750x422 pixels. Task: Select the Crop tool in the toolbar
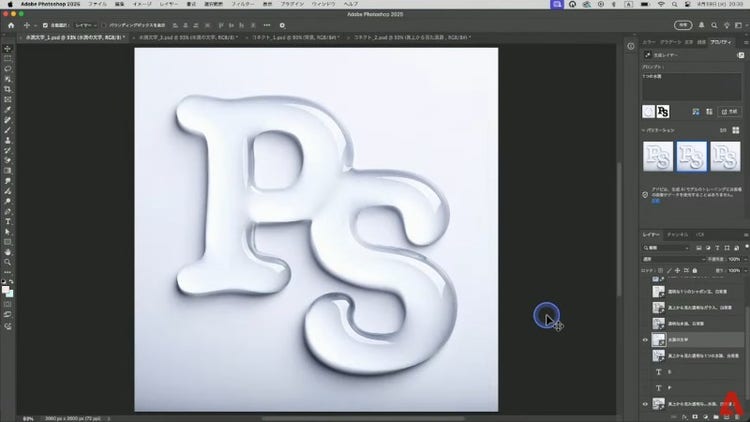7,88
